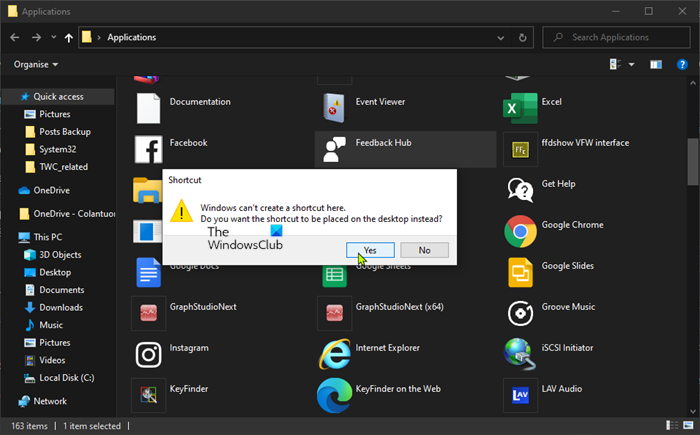Open the Organise dropdown menu
This screenshot has width=700, height=435.
[36, 65]
